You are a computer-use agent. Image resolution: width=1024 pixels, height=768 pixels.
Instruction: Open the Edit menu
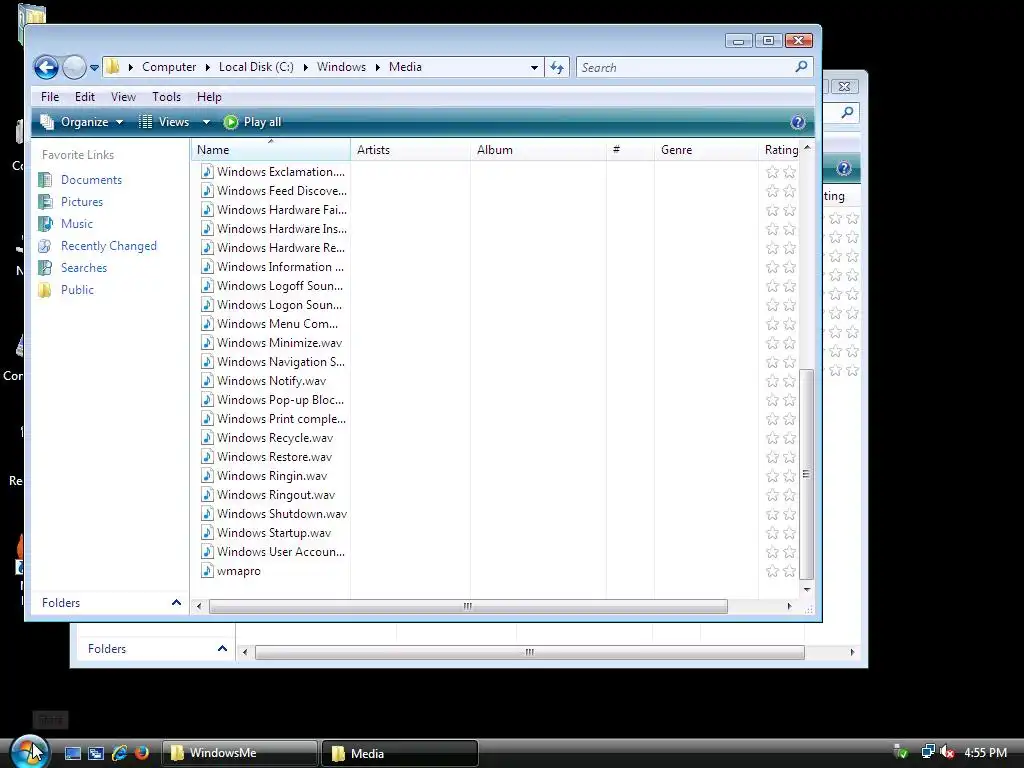[x=85, y=97]
